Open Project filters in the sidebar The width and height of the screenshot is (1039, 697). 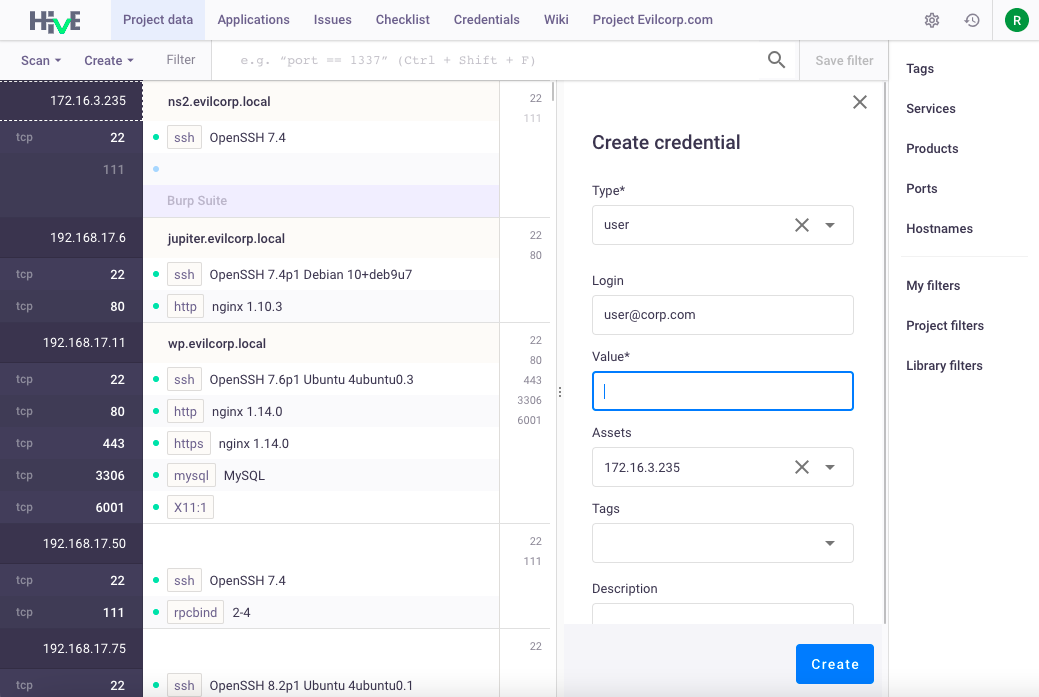[x=944, y=325]
